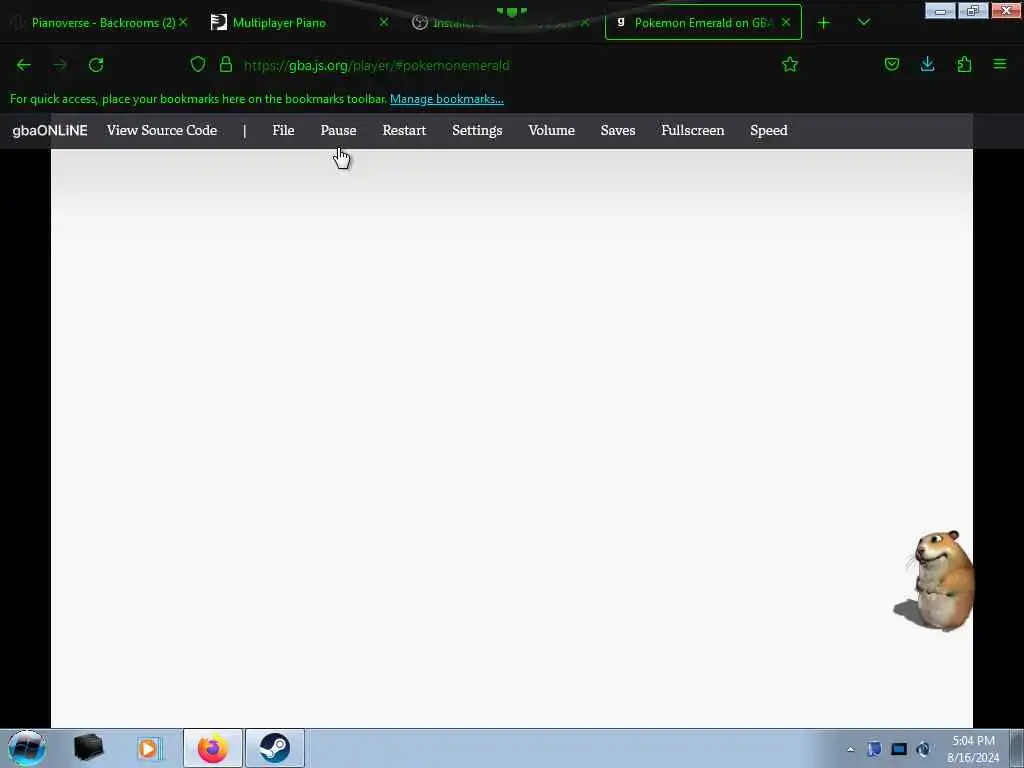Screen dimensions: 1024x768
Task: Open the Windows Start orb
Action: coord(27,748)
